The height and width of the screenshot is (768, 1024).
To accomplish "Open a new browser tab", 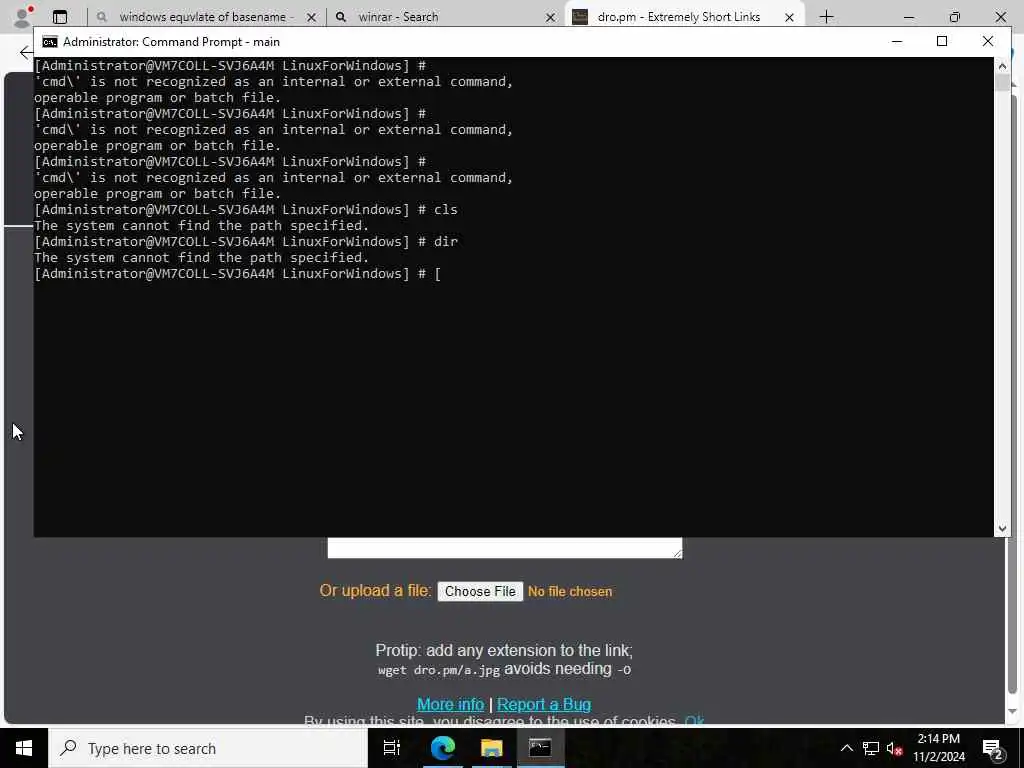I will (826, 17).
